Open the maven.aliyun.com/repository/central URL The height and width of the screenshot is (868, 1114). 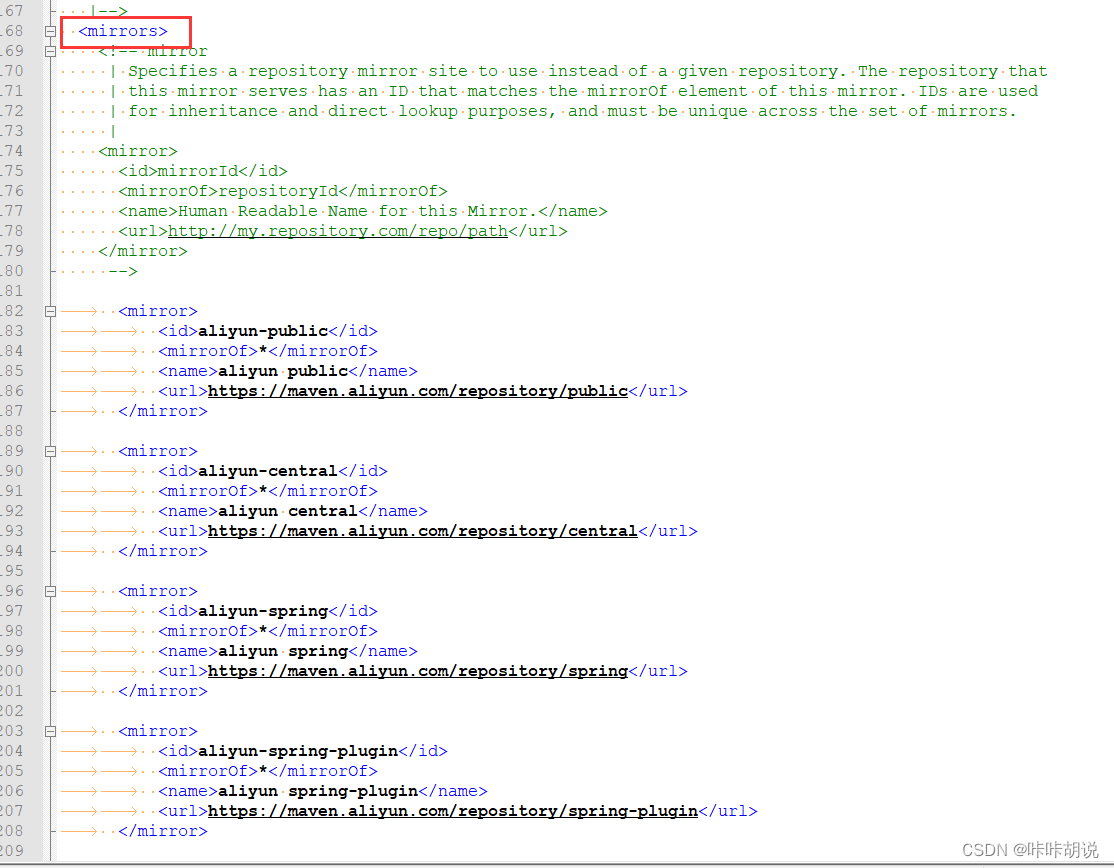click(x=423, y=531)
